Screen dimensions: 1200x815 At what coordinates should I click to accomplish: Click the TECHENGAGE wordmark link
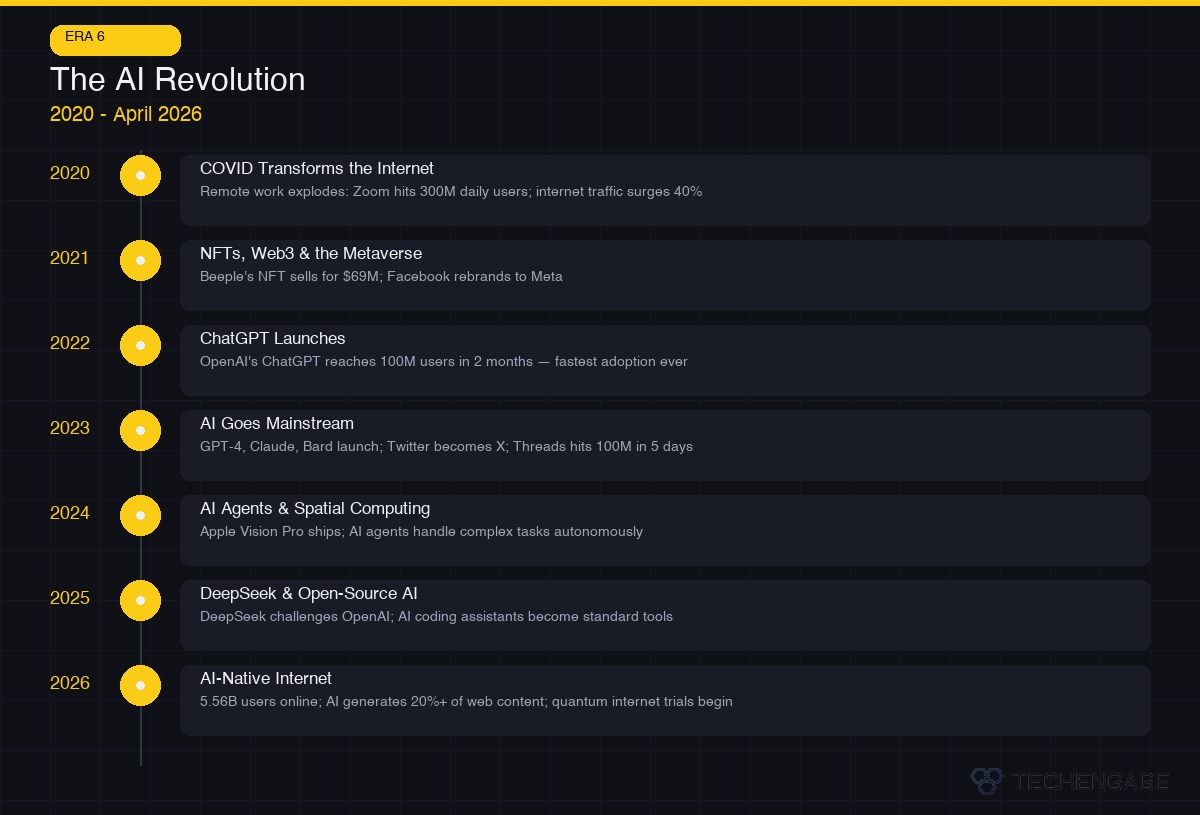click(x=1090, y=782)
